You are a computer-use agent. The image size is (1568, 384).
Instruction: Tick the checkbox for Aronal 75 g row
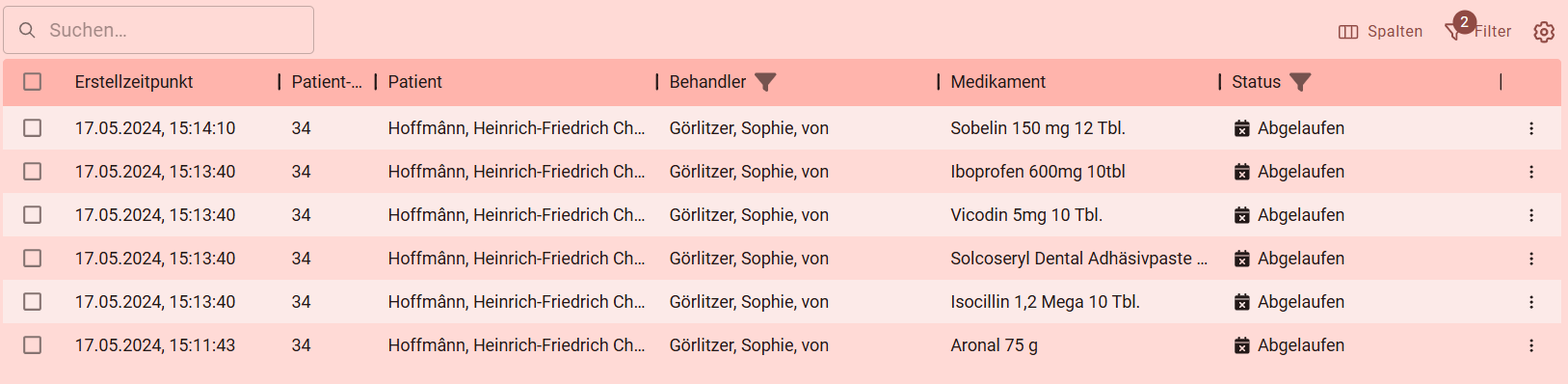33,345
